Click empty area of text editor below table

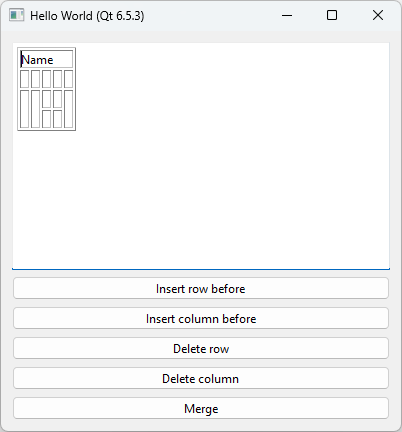tap(201, 200)
